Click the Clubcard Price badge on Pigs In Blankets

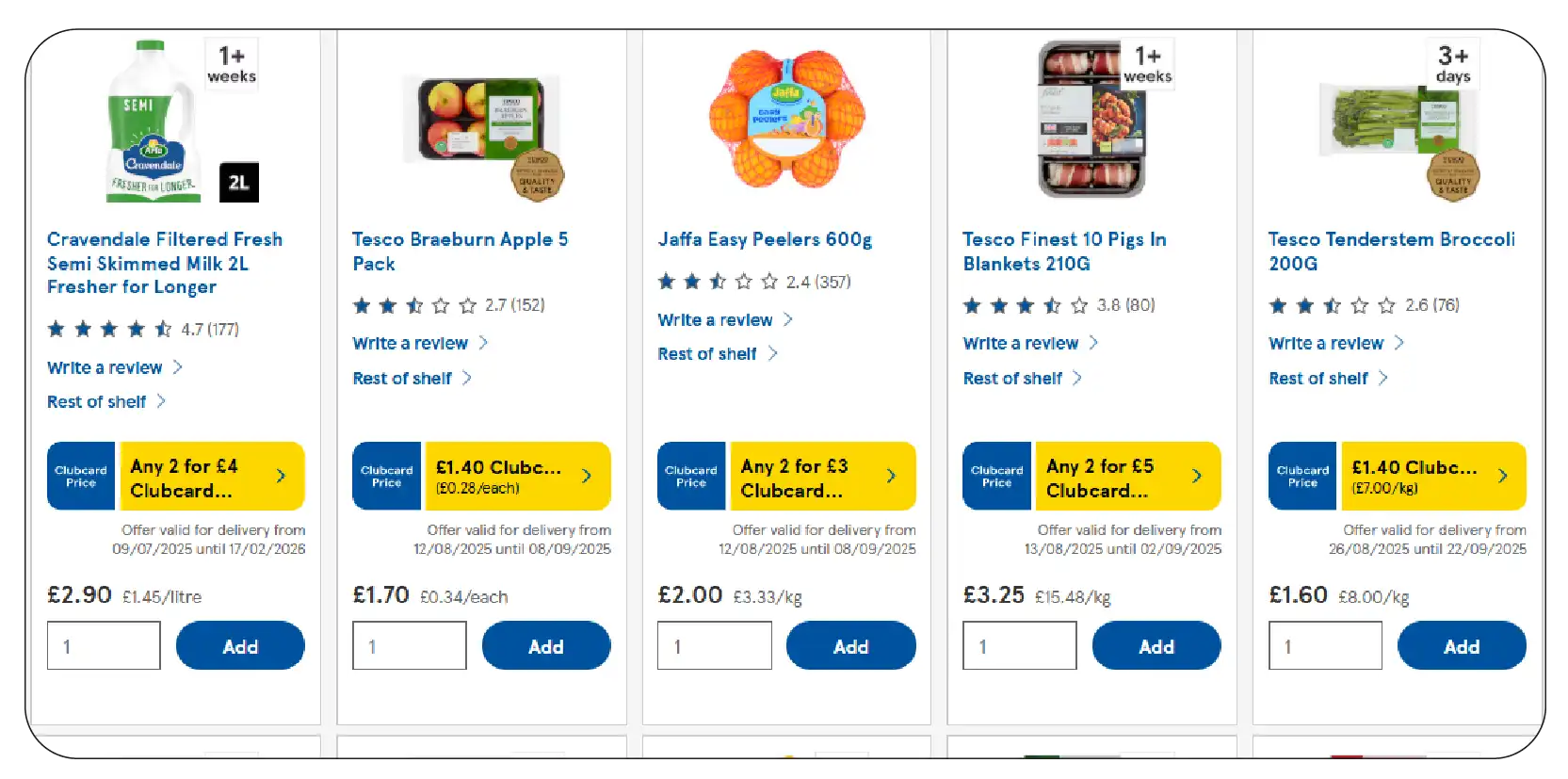point(996,476)
